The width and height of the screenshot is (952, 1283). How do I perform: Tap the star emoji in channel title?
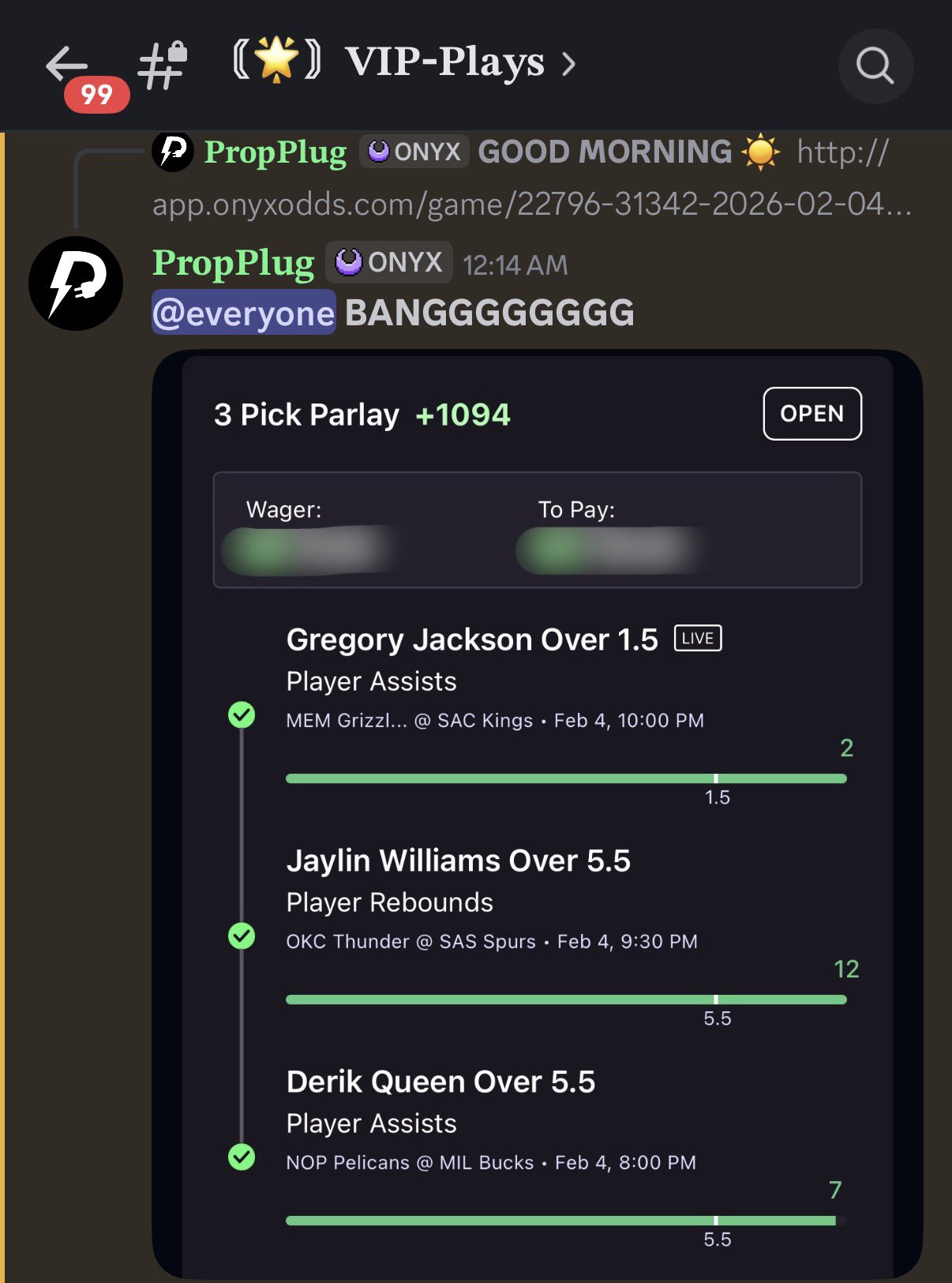pyautogui.click(x=277, y=62)
